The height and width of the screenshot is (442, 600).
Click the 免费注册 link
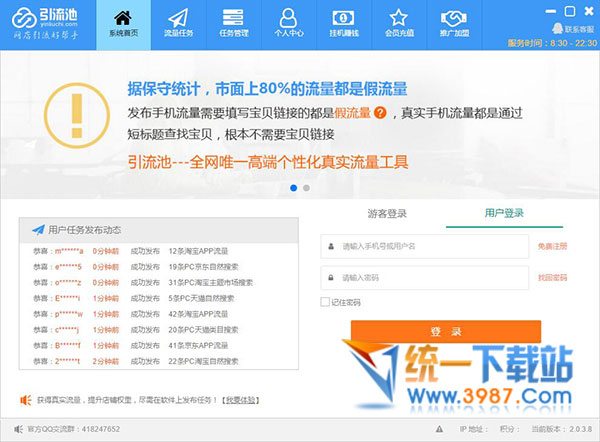tap(552, 246)
